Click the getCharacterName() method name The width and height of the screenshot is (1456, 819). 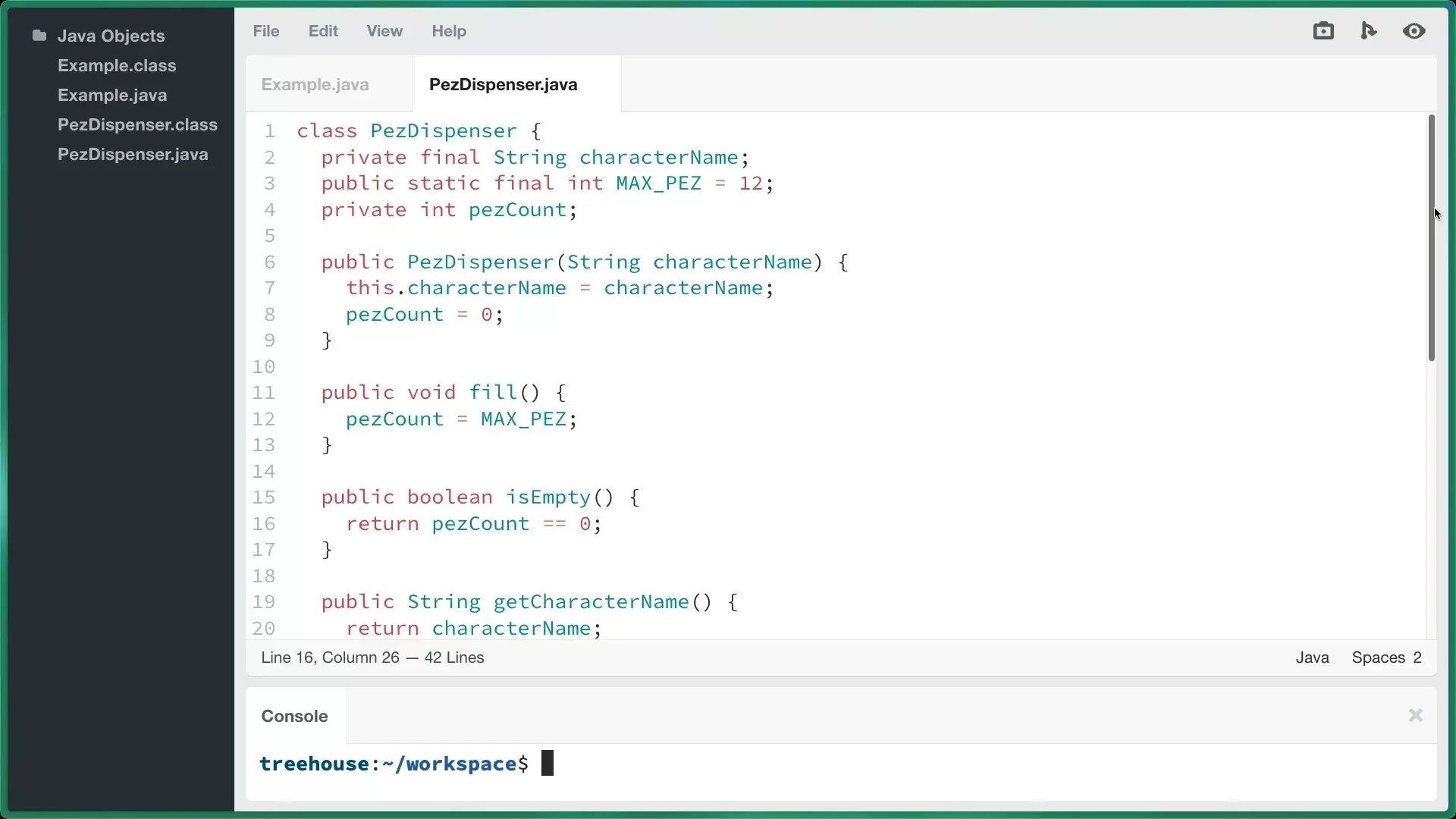pos(591,601)
